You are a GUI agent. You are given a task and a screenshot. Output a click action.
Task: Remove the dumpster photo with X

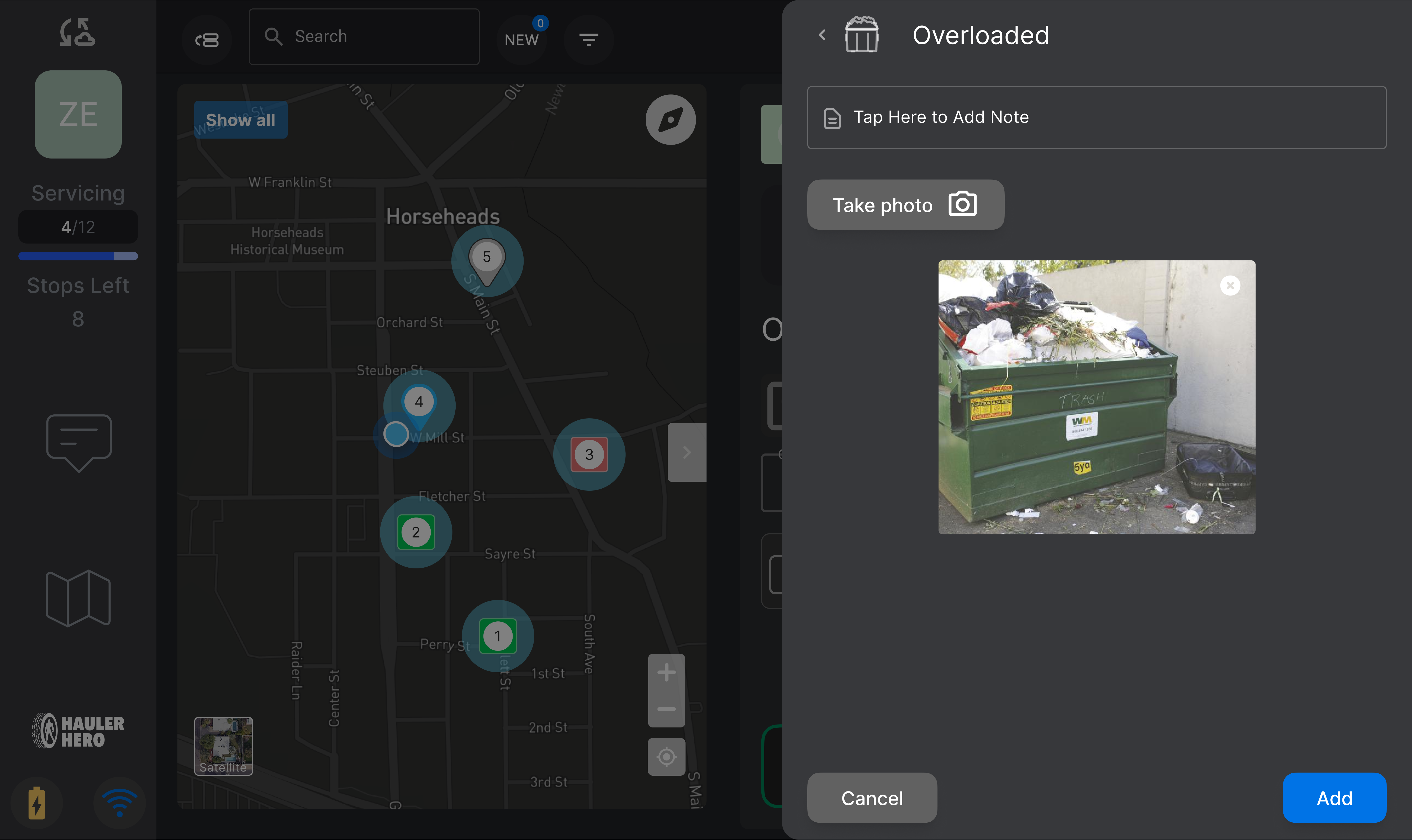pyautogui.click(x=1230, y=286)
